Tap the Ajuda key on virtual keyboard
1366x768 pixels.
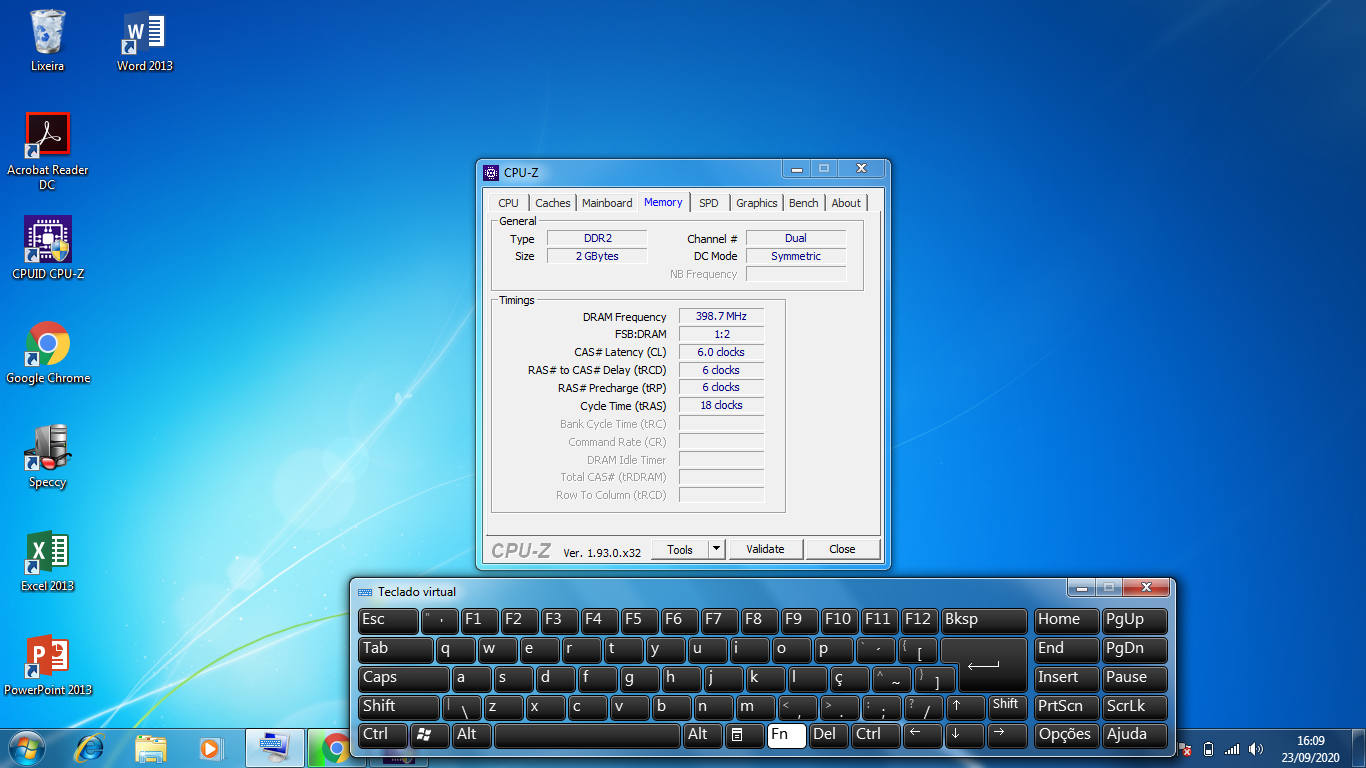point(1135,735)
